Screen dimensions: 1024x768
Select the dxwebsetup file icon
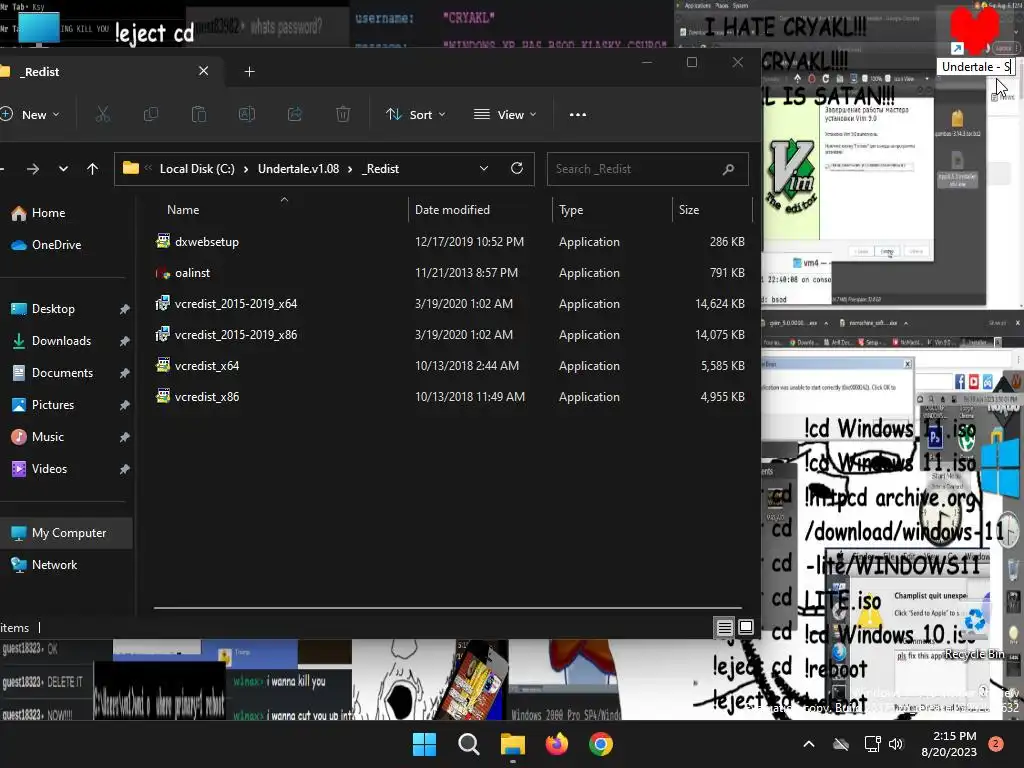point(163,241)
